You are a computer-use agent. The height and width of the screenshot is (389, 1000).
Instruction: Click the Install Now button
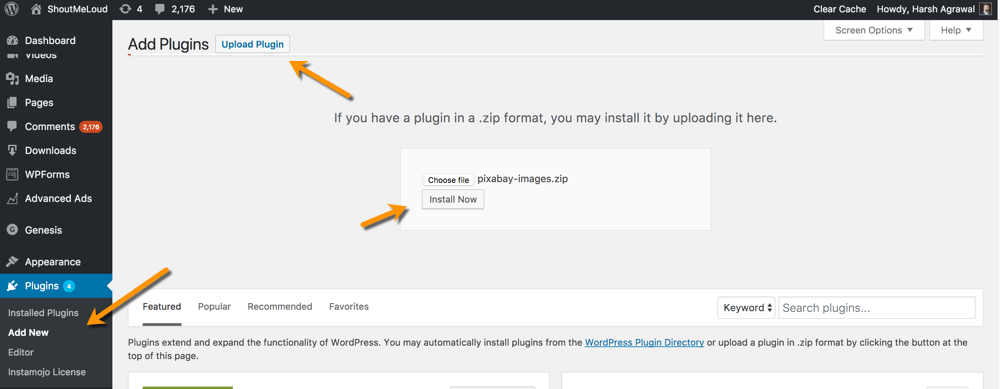453,200
